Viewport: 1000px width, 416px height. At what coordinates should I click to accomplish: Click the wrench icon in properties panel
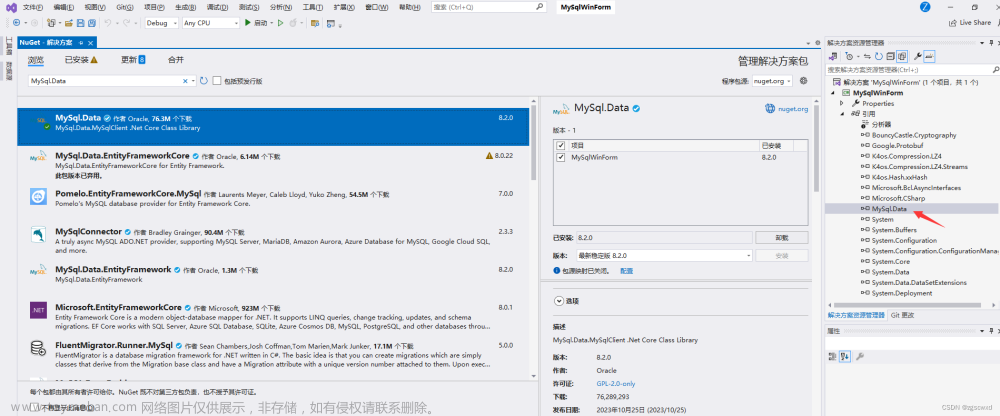(860, 356)
